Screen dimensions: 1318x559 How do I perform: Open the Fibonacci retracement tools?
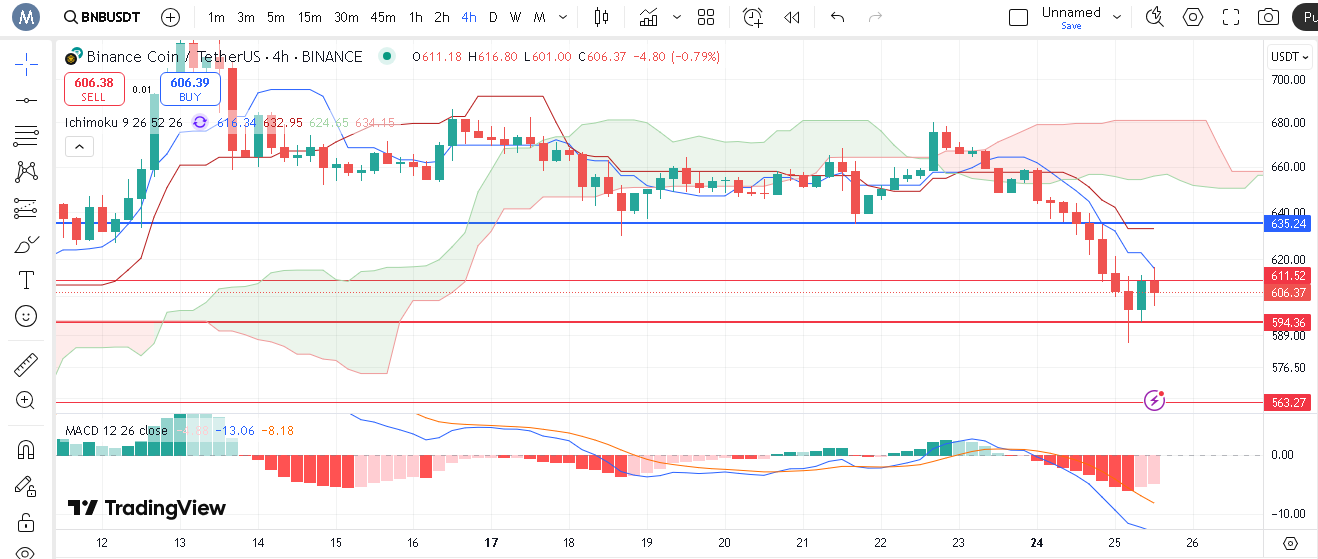click(27, 135)
